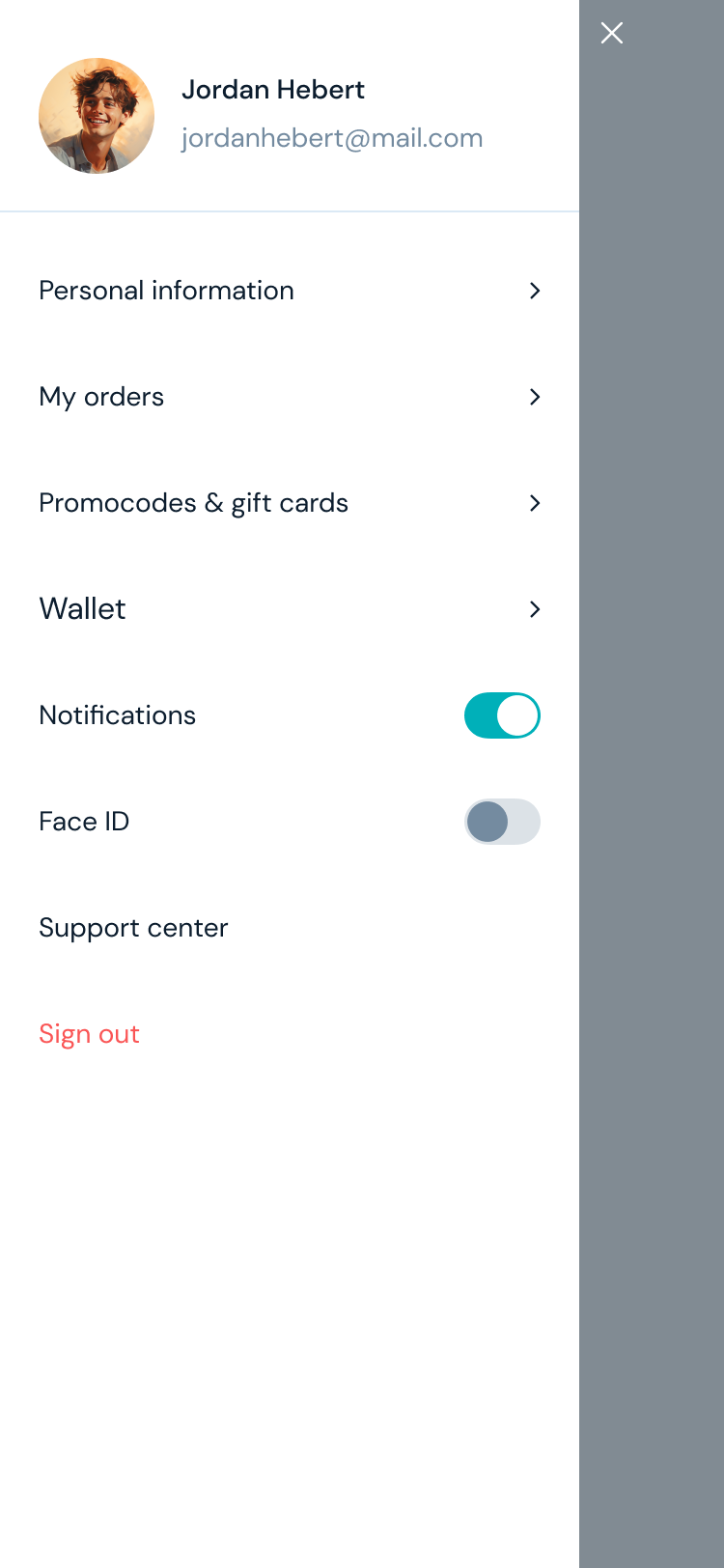The width and height of the screenshot is (724, 1568).
Task: Go to My orders
Action: coord(101,397)
